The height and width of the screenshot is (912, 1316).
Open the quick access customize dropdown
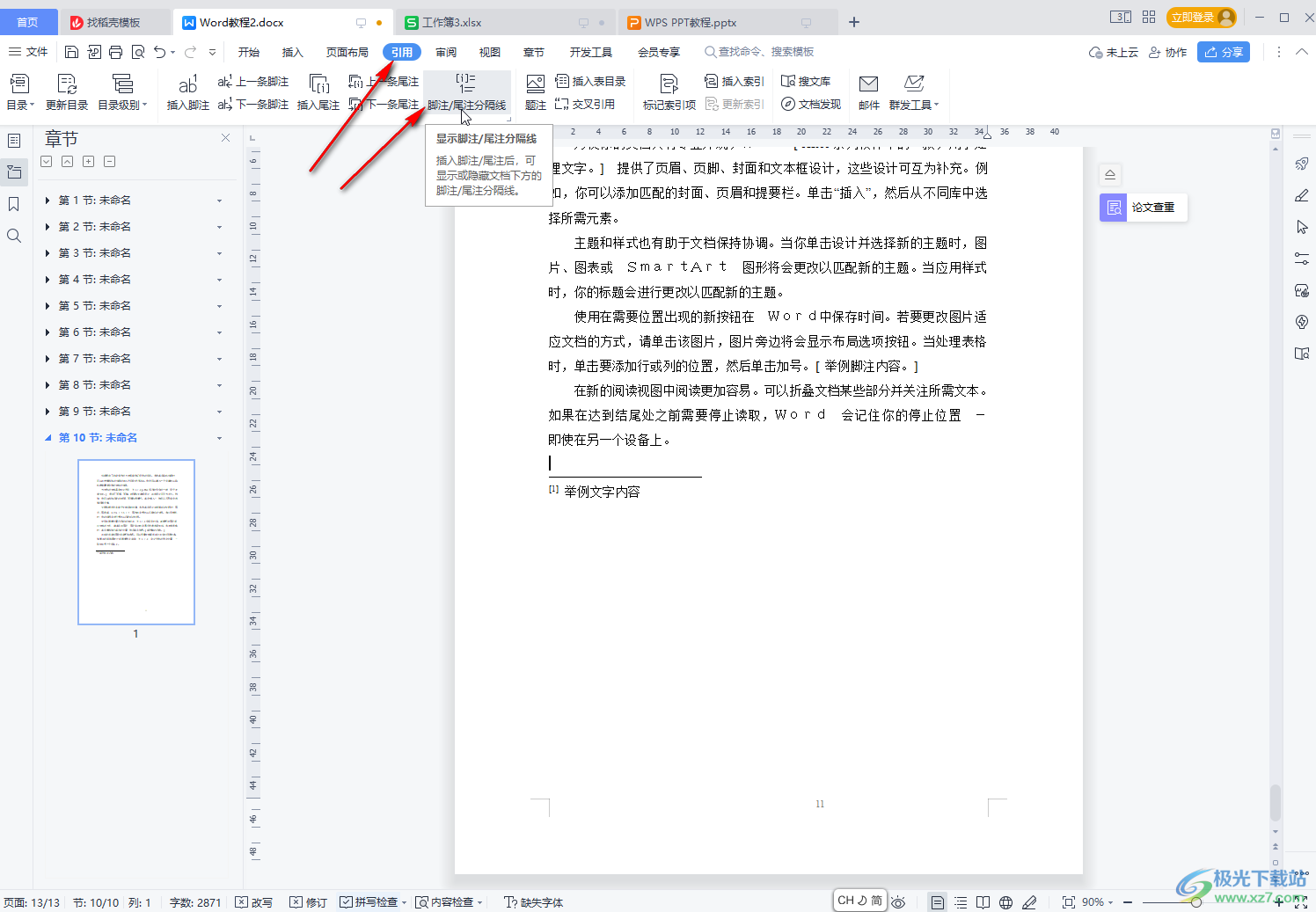[212, 53]
